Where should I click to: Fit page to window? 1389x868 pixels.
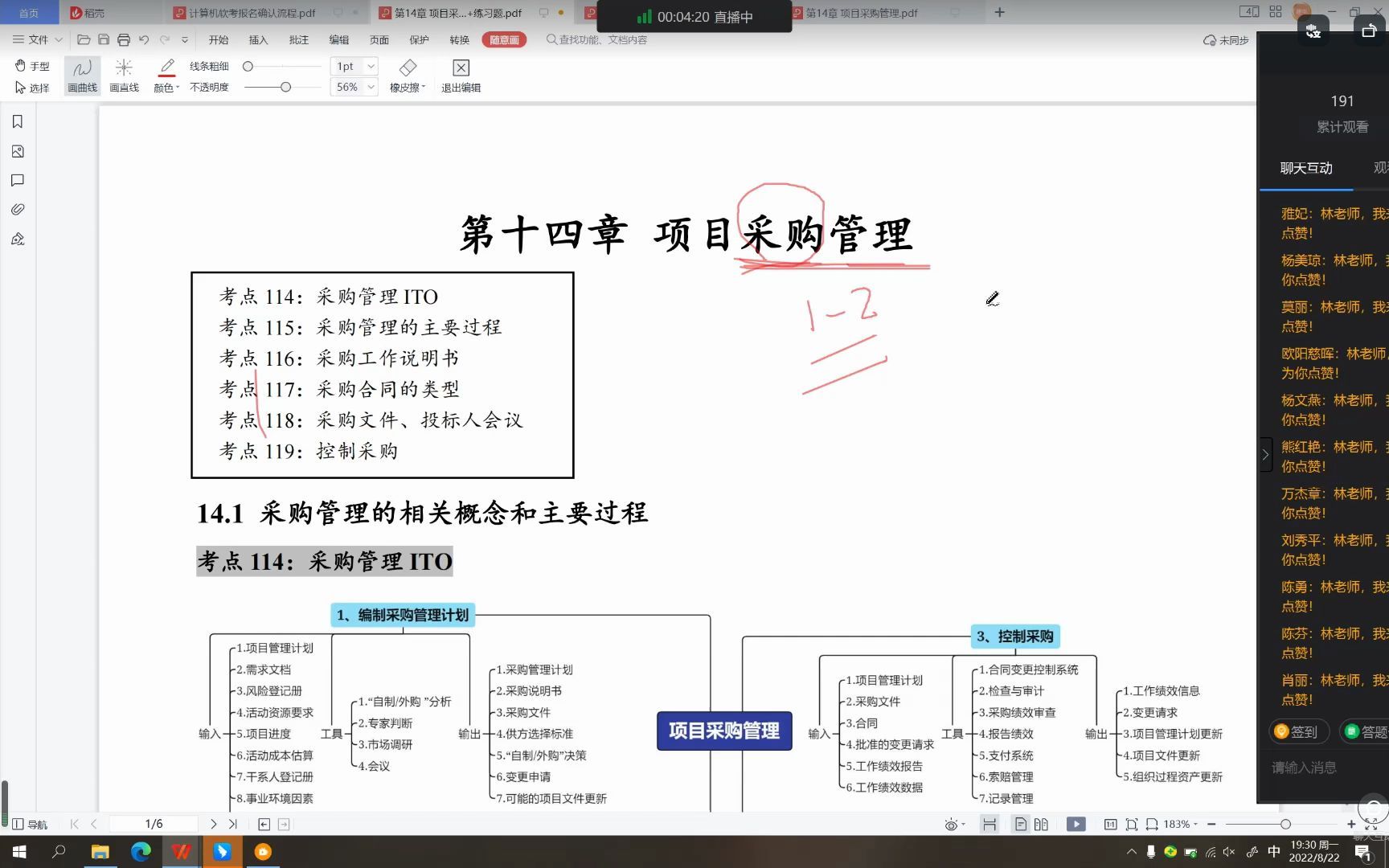pyautogui.click(x=1132, y=824)
